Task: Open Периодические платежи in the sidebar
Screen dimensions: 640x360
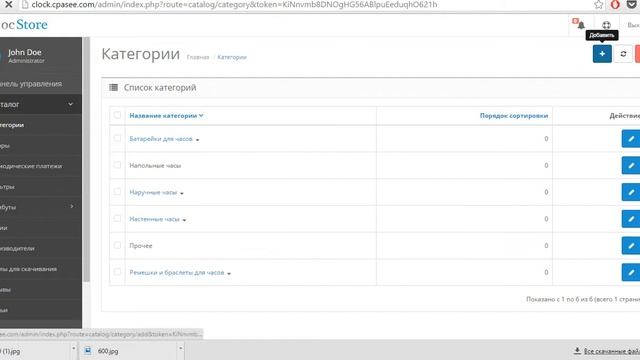Action: coord(31,166)
